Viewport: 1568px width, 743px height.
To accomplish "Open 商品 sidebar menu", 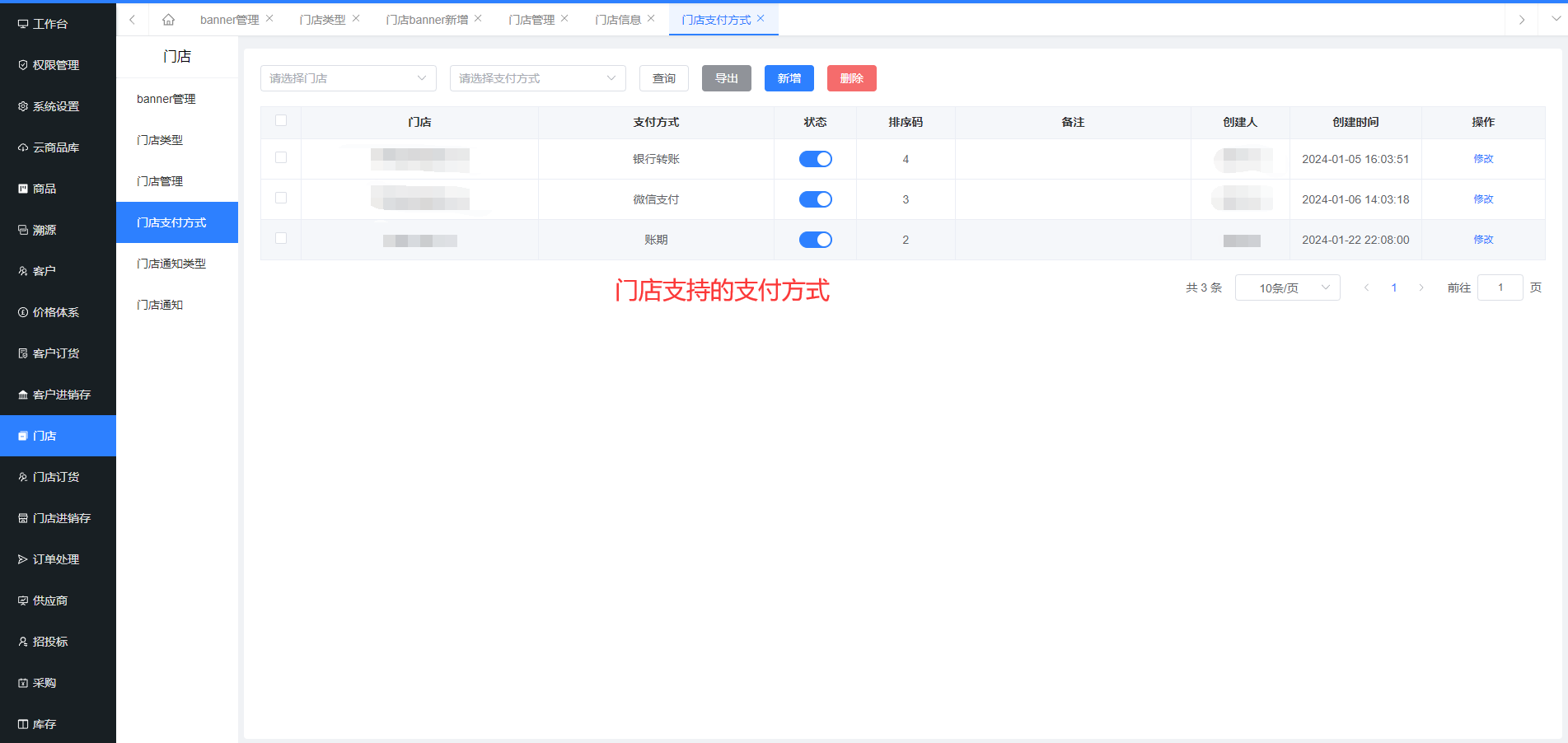I will click(x=58, y=189).
